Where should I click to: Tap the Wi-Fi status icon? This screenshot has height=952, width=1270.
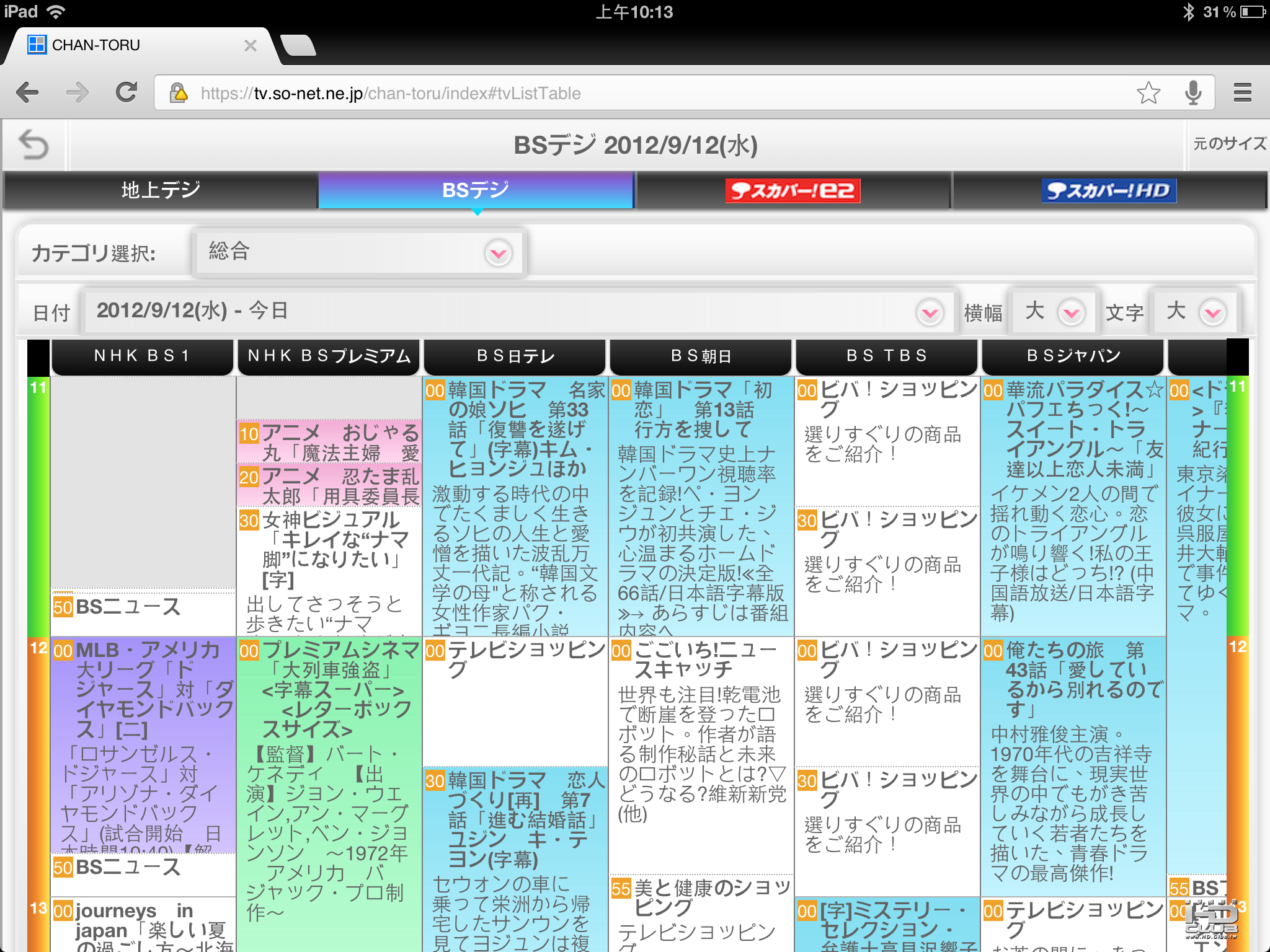56,12
